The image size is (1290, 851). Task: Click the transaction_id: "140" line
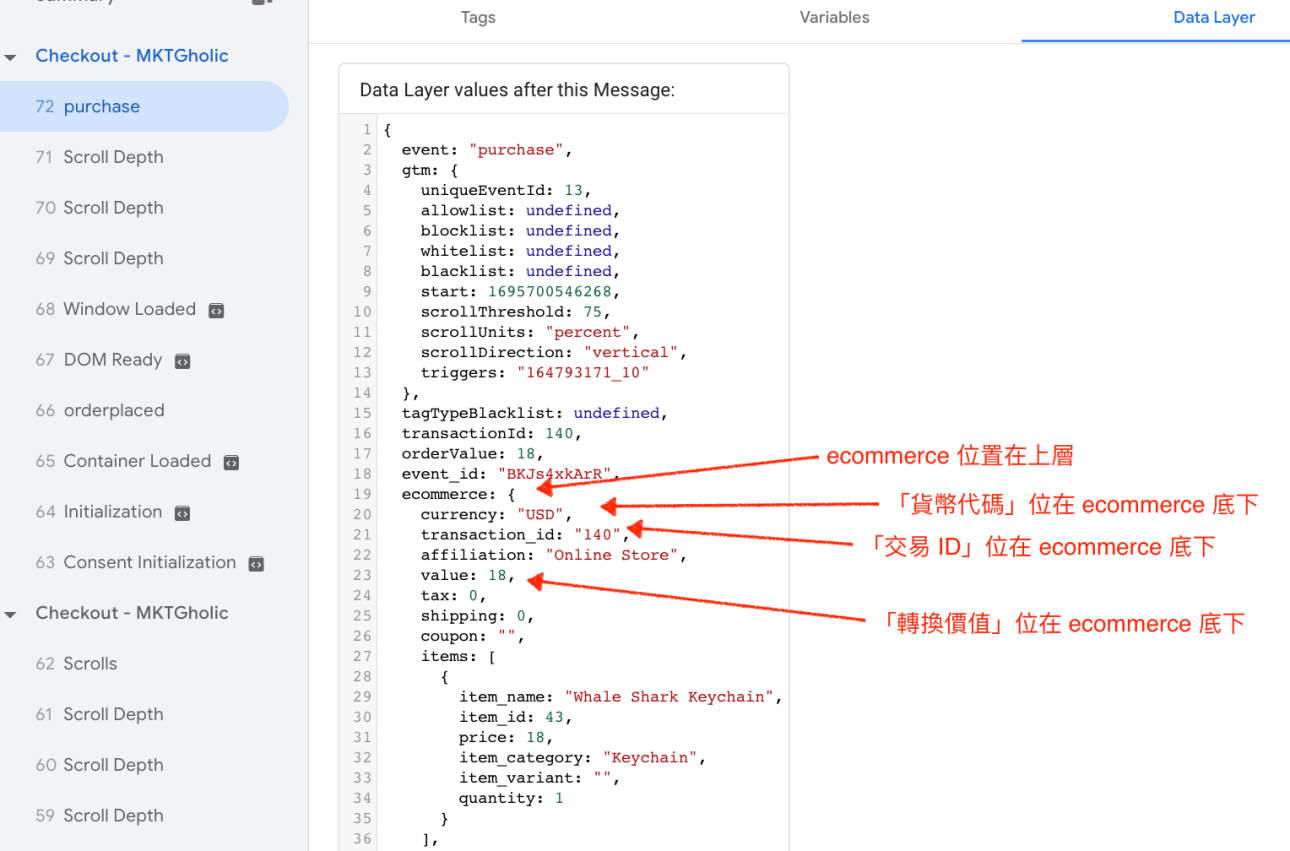525,534
